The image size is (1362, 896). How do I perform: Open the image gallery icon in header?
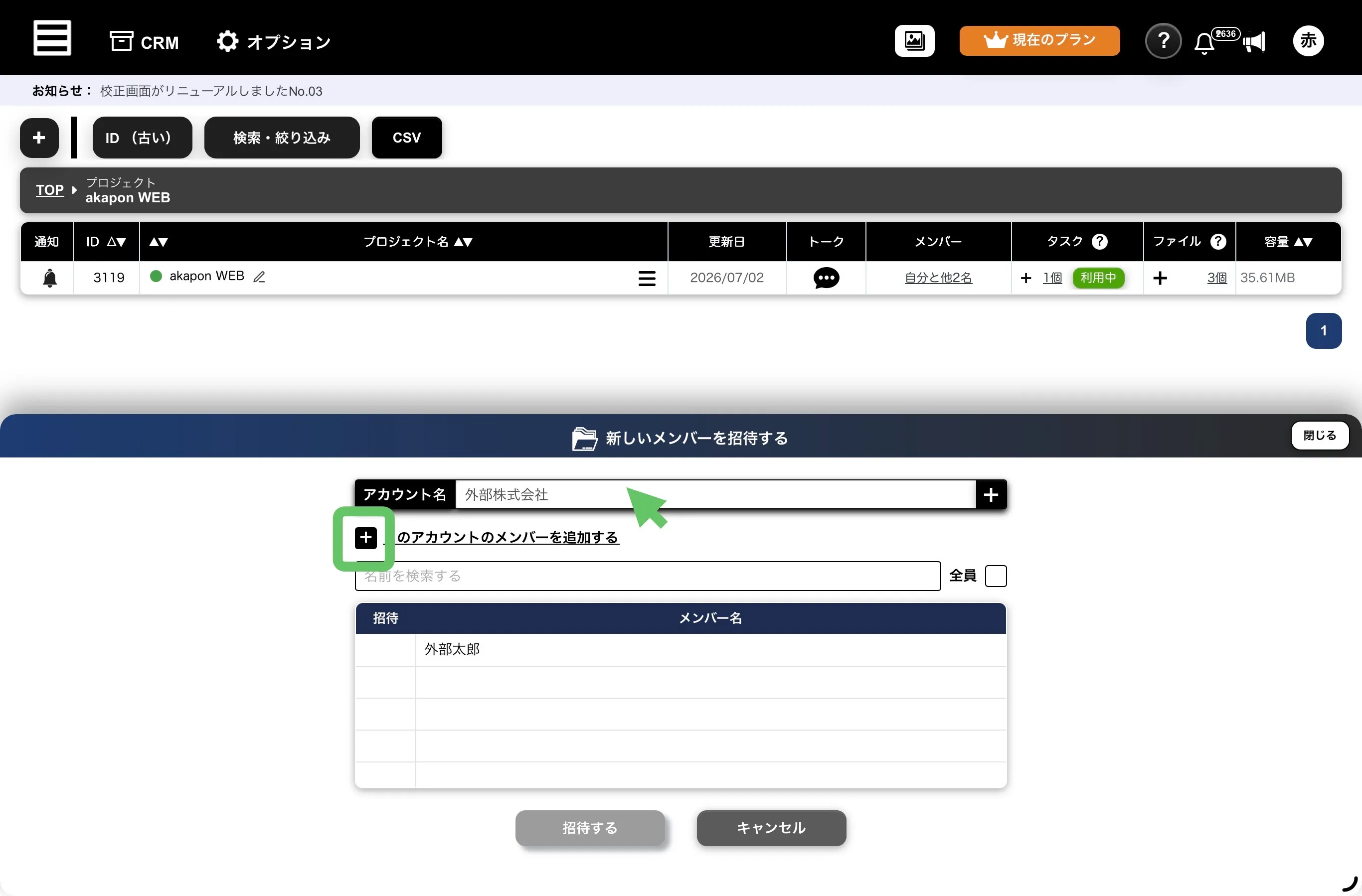pyautogui.click(x=914, y=41)
